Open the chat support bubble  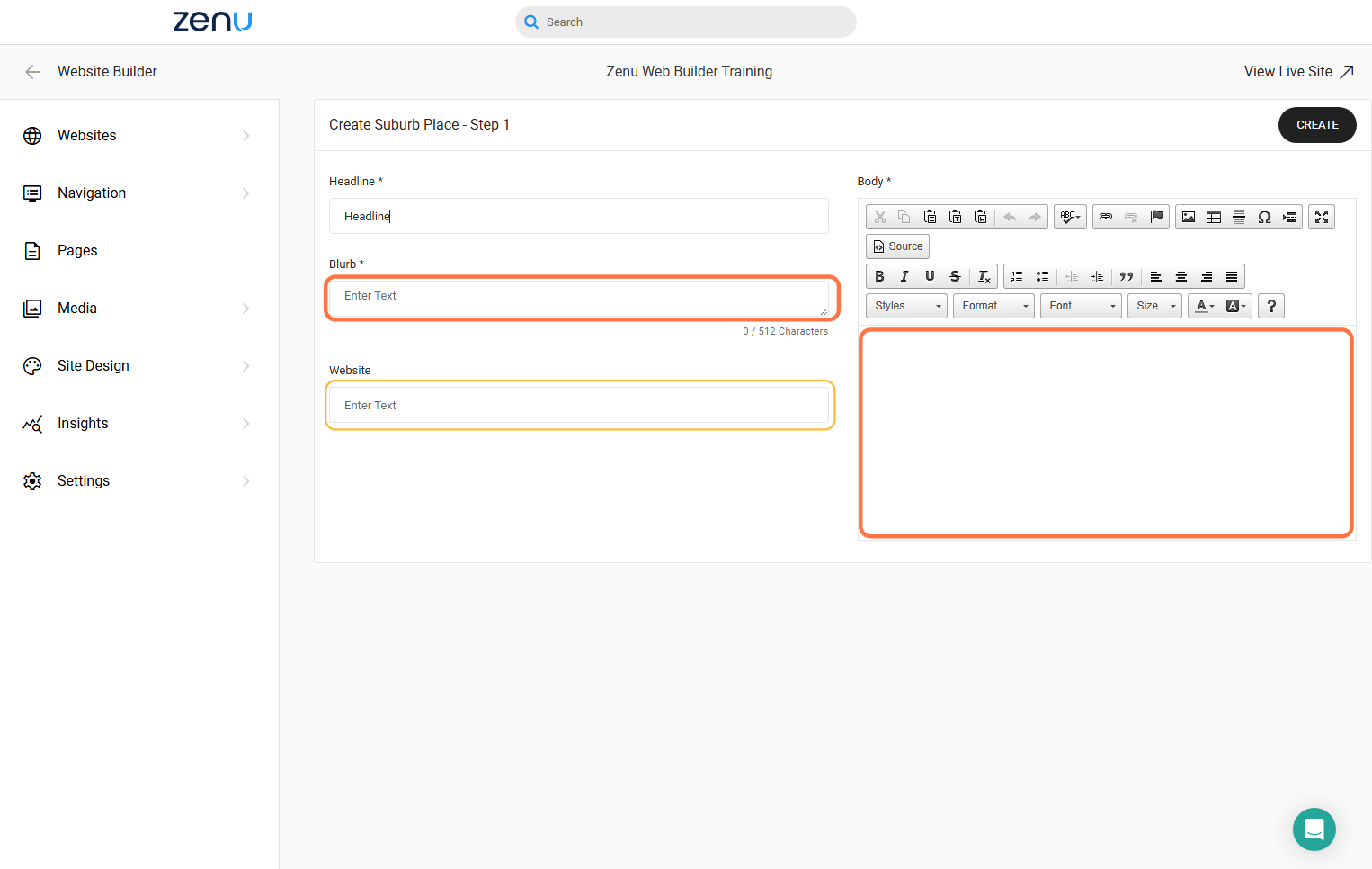tap(1314, 829)
